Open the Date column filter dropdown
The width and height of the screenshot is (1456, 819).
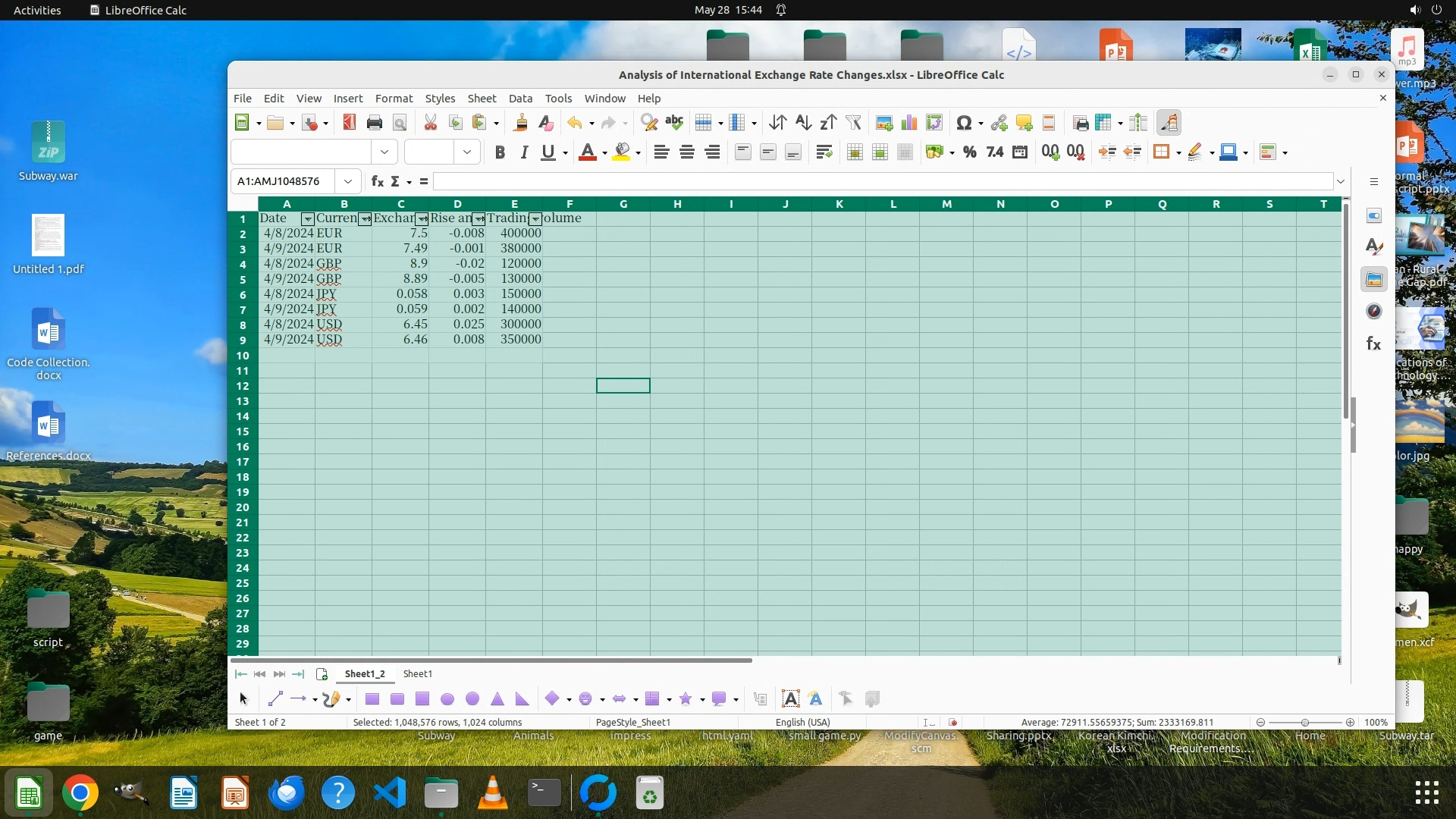coord(307,219)
